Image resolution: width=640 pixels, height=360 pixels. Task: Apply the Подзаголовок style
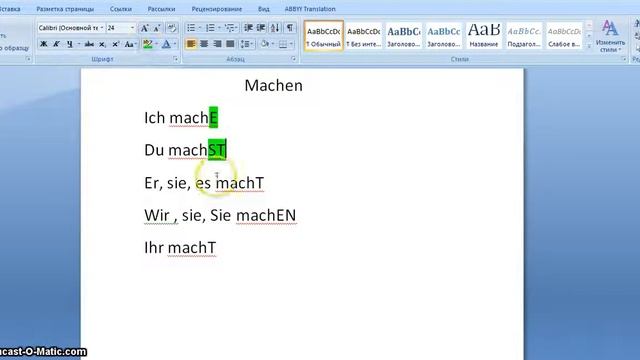click(524, 36)
